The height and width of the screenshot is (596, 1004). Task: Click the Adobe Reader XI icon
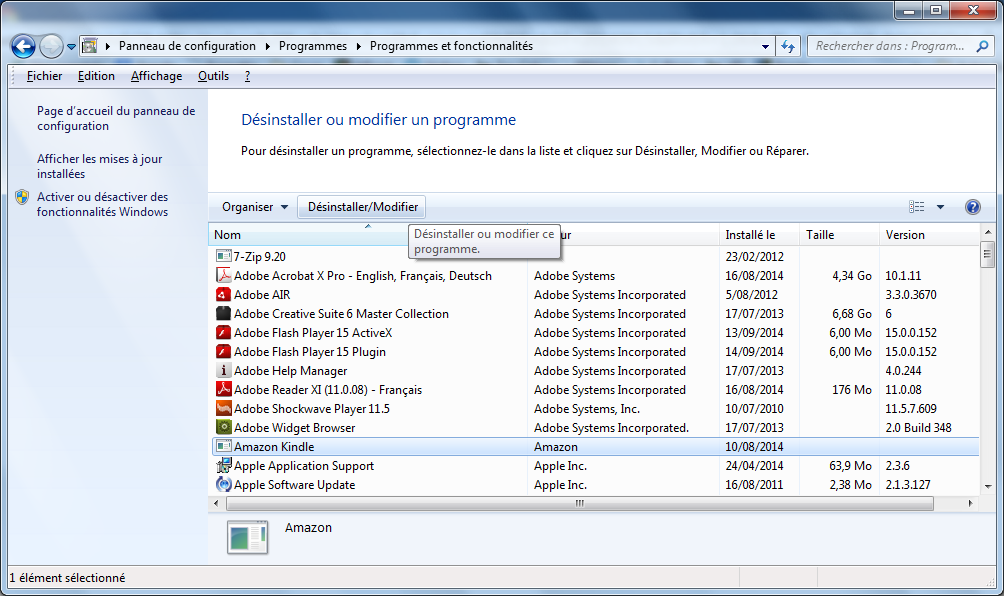coord(223,389)
